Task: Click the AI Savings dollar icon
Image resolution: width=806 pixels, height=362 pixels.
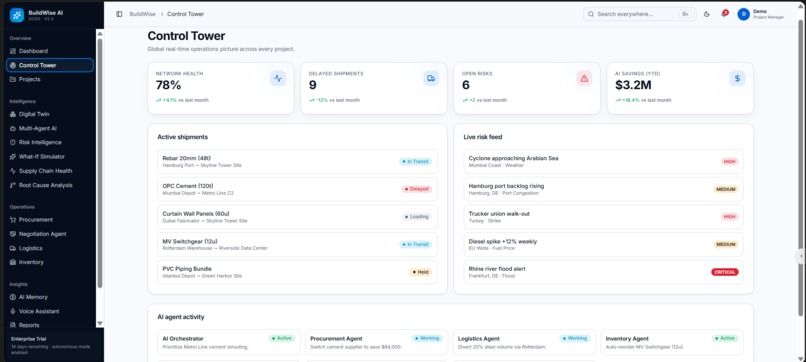Action: [x=737, y=78]
